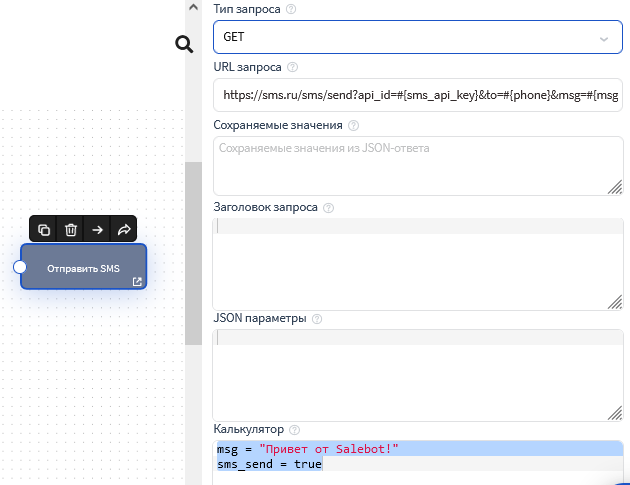Click the vertical scrollbar thumb
Viewport: 630px width, 485px height.
tap(193, 253)
